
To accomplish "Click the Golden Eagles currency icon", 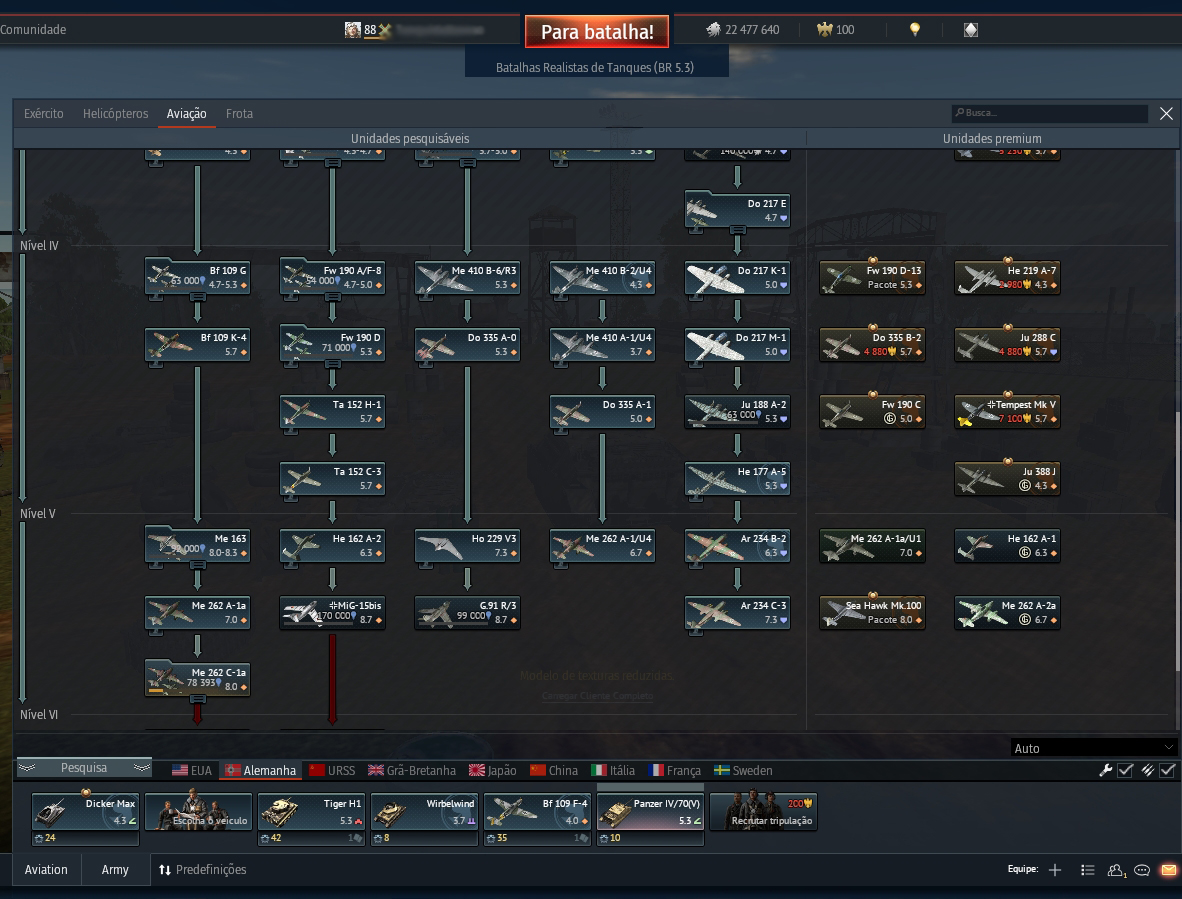I will [x=824, y=30].
